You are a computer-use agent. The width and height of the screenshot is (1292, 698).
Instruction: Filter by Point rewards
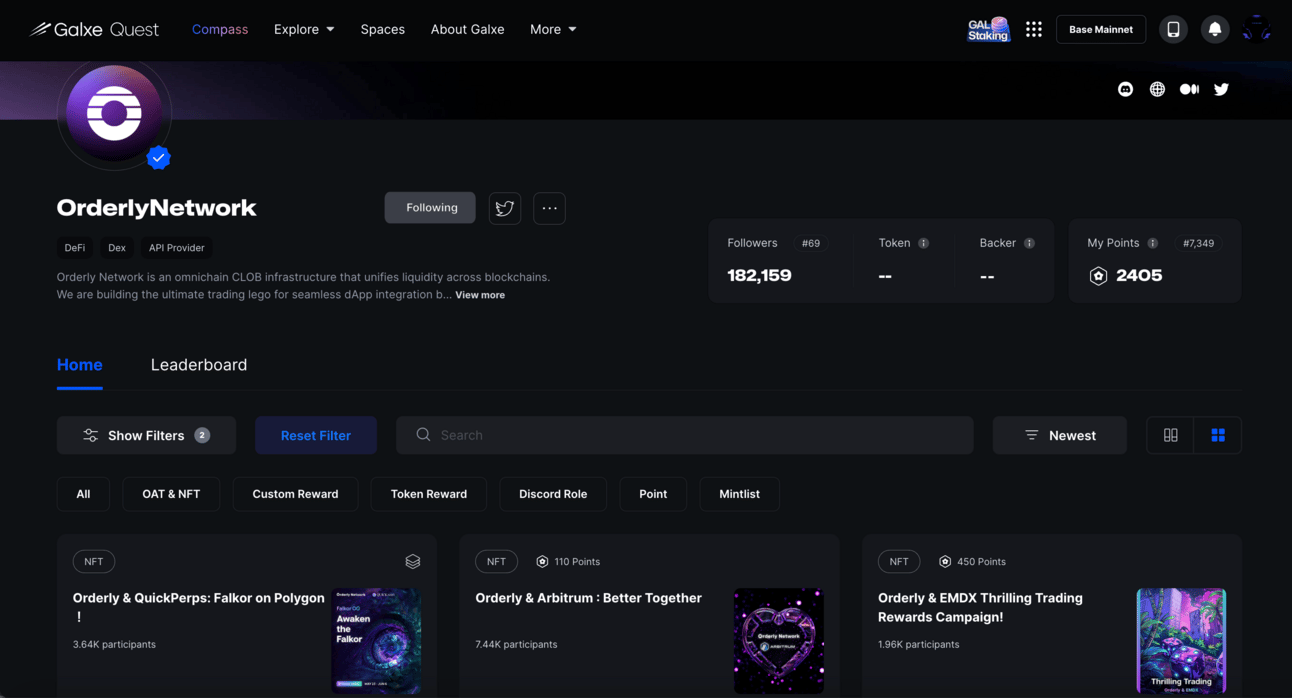(x=653, y=494)
